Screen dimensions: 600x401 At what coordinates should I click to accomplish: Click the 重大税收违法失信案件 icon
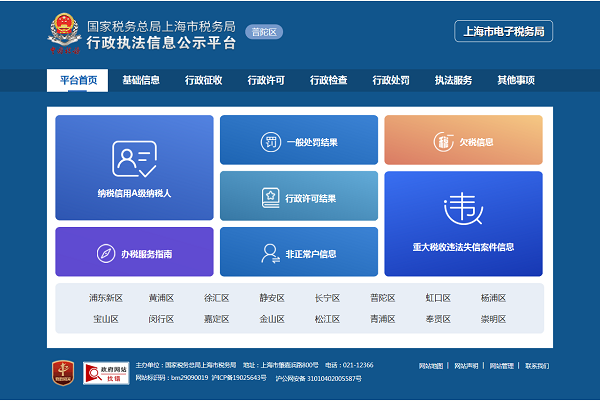pos(463,208)
